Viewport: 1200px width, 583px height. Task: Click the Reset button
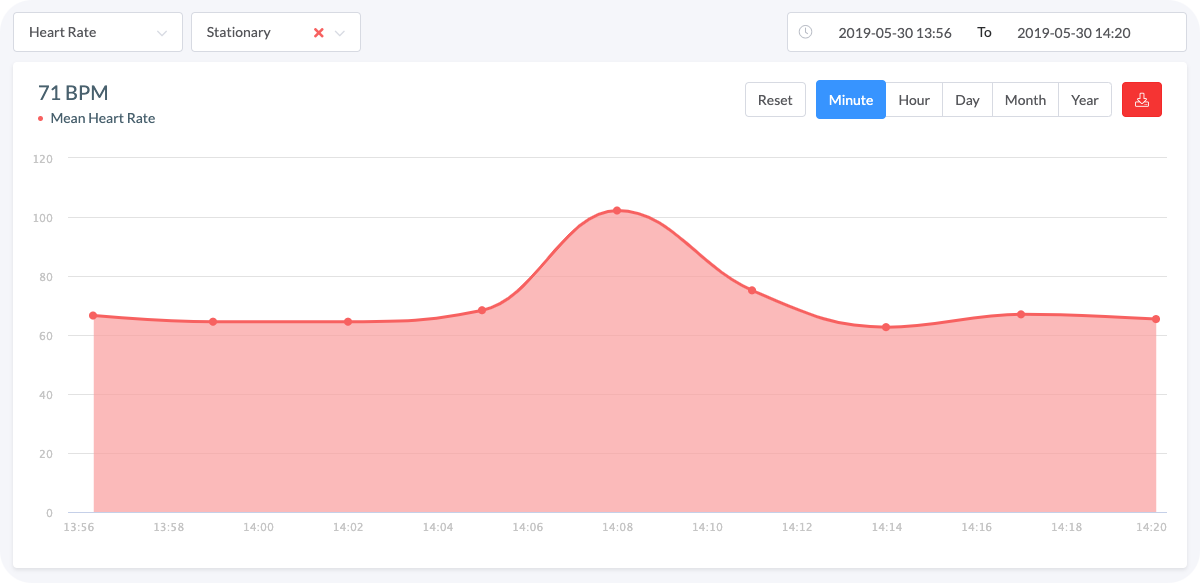[x=775, y=99]
